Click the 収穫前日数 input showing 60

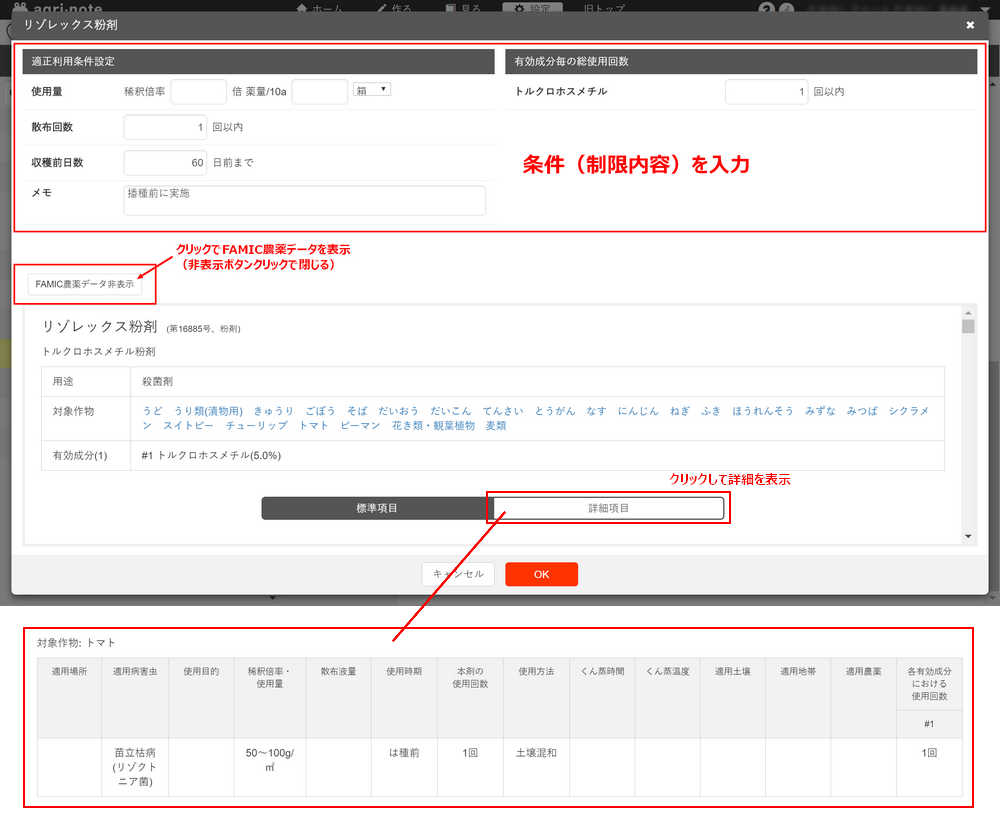tap(165, 163)
